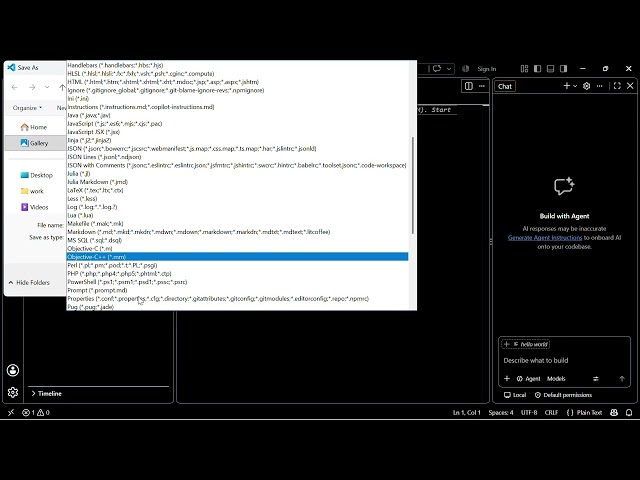
Task: Choose Markdown file type from list
Action: 238,232
